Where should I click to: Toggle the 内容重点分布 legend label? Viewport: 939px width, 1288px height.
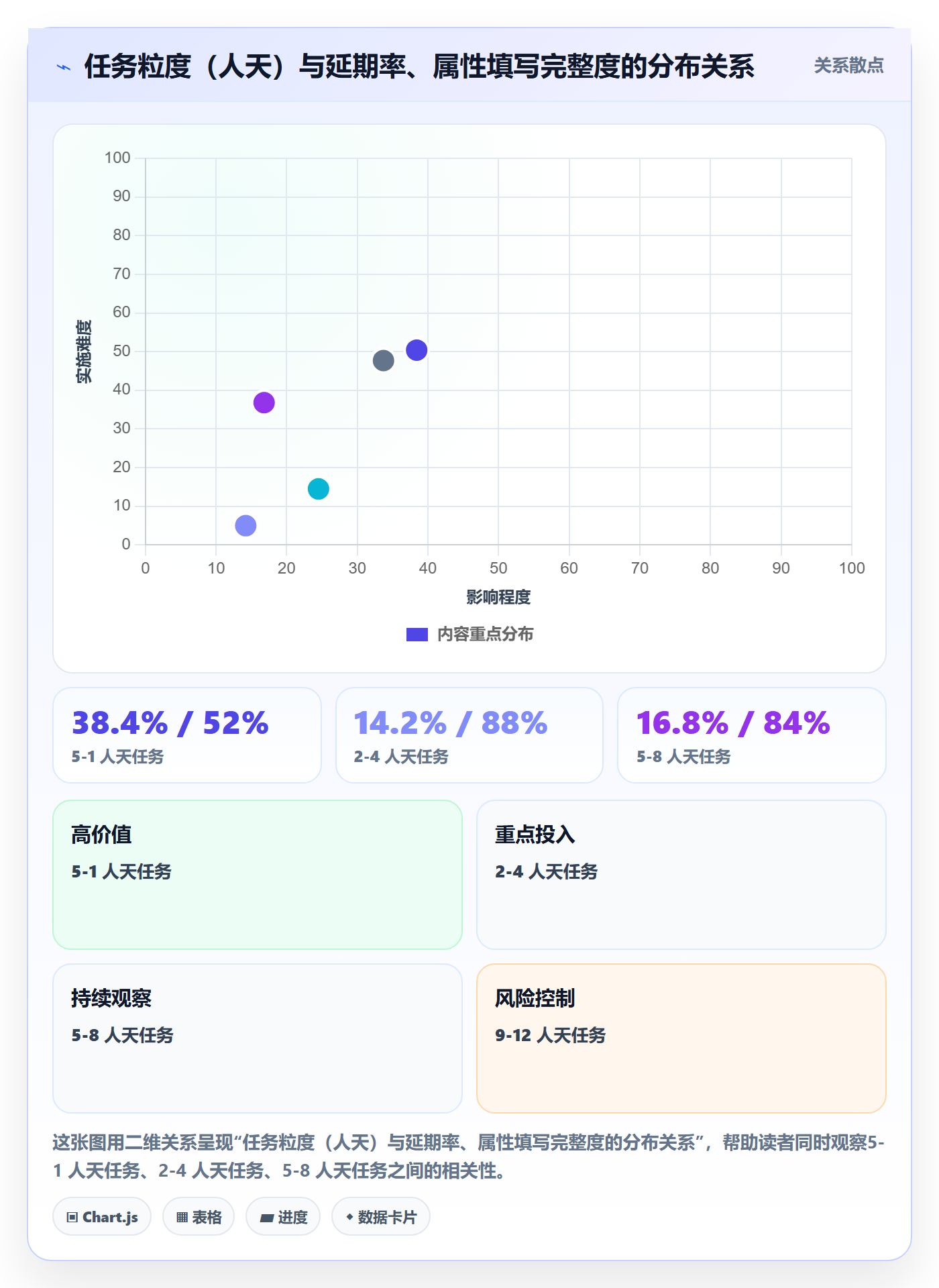485,634
